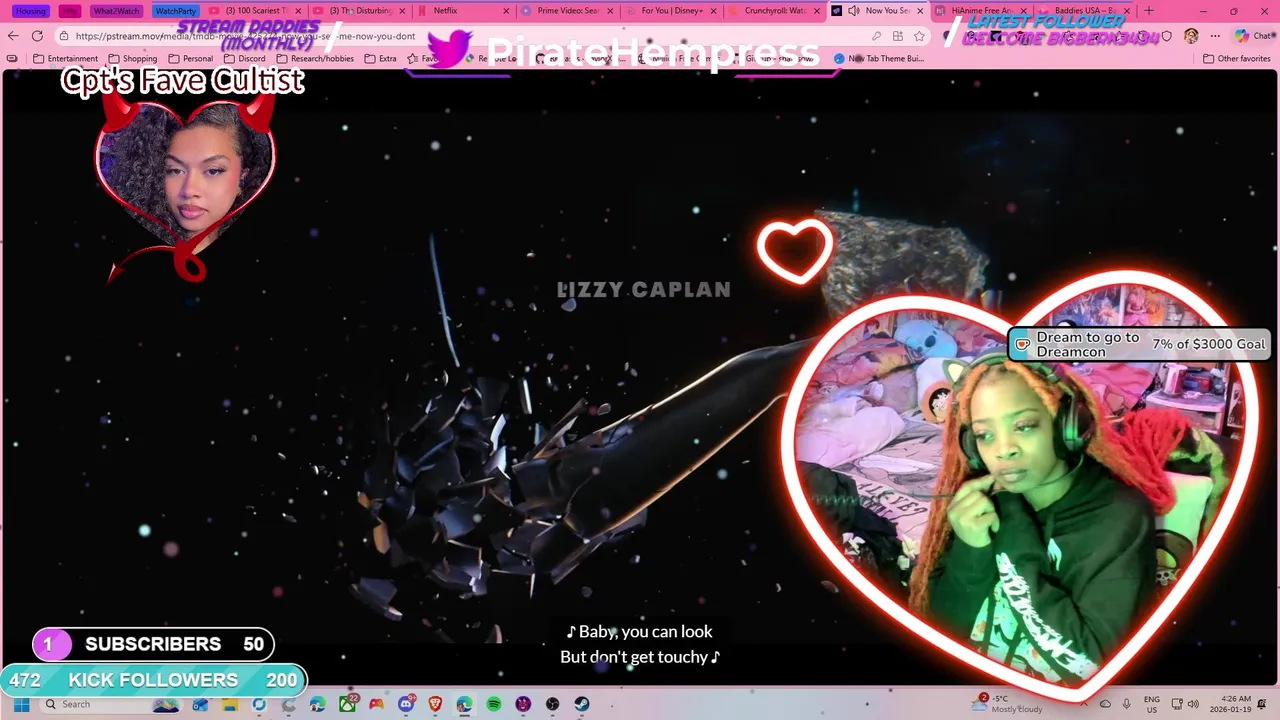Refresh the current page
Screen dimensions: 1280x720
[x=37, y=36]
